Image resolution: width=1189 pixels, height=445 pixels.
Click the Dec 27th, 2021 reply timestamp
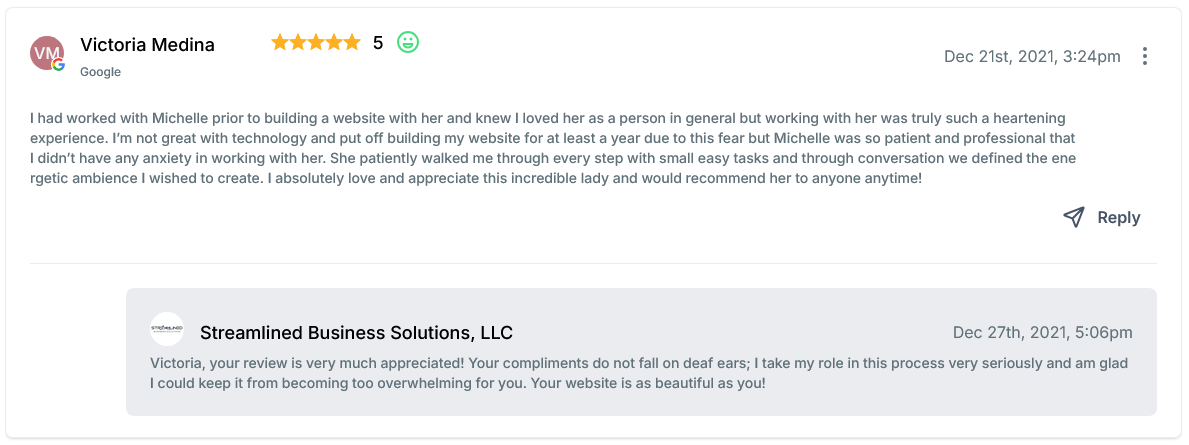[x=1043, y=333]
